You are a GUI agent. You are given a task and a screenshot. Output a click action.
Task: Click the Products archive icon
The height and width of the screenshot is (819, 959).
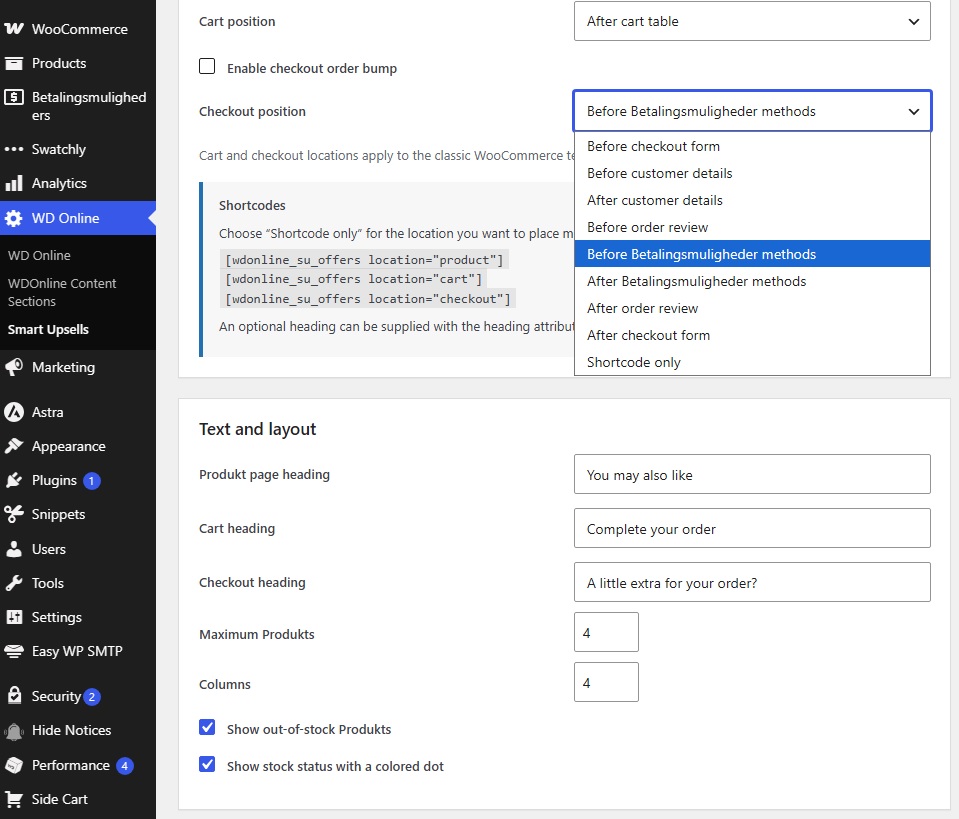13,63
